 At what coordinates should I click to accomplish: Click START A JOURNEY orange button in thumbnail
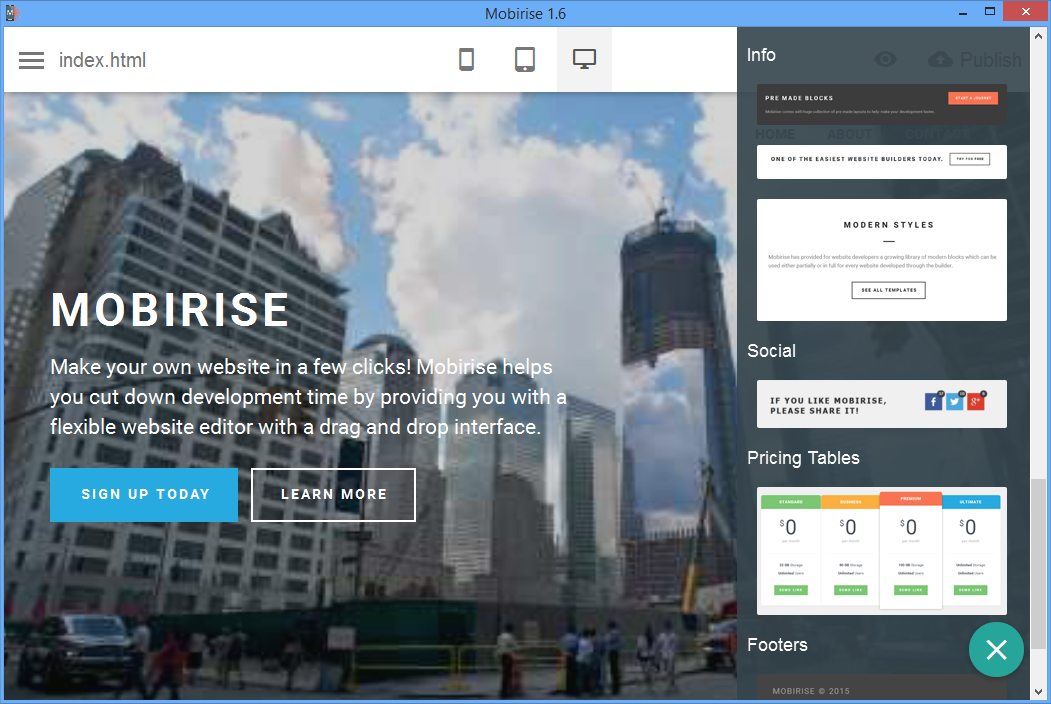click(973, 98)
